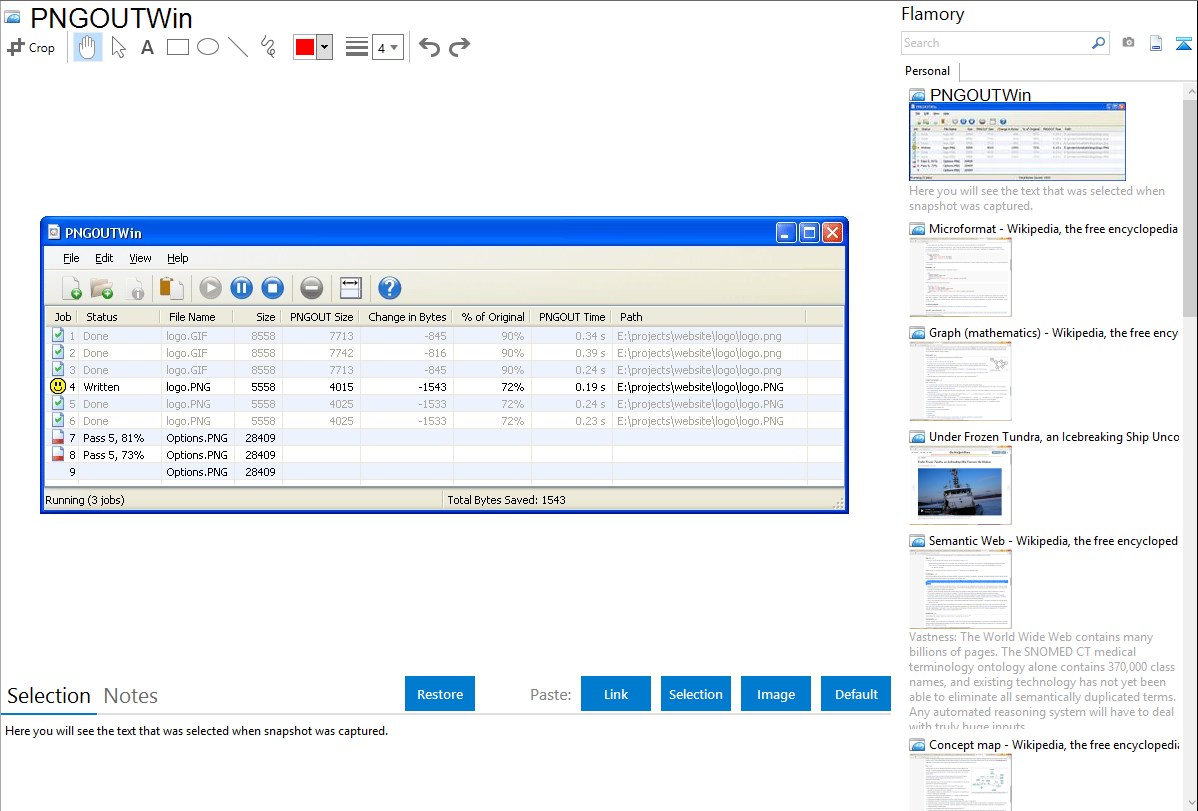Screen dimensions: 1198x811
Task: Undo the last annotation
Action: click(x=429, y=47)
